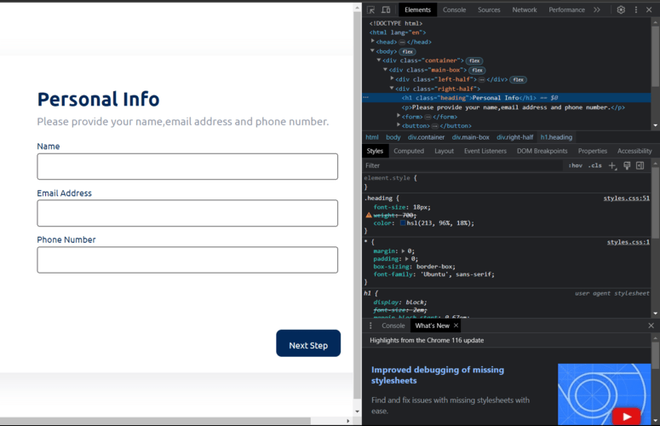The width and height of the screenshot is (660, 426).
Task: Collapse the div right-half node
Action: coord(392,88)
